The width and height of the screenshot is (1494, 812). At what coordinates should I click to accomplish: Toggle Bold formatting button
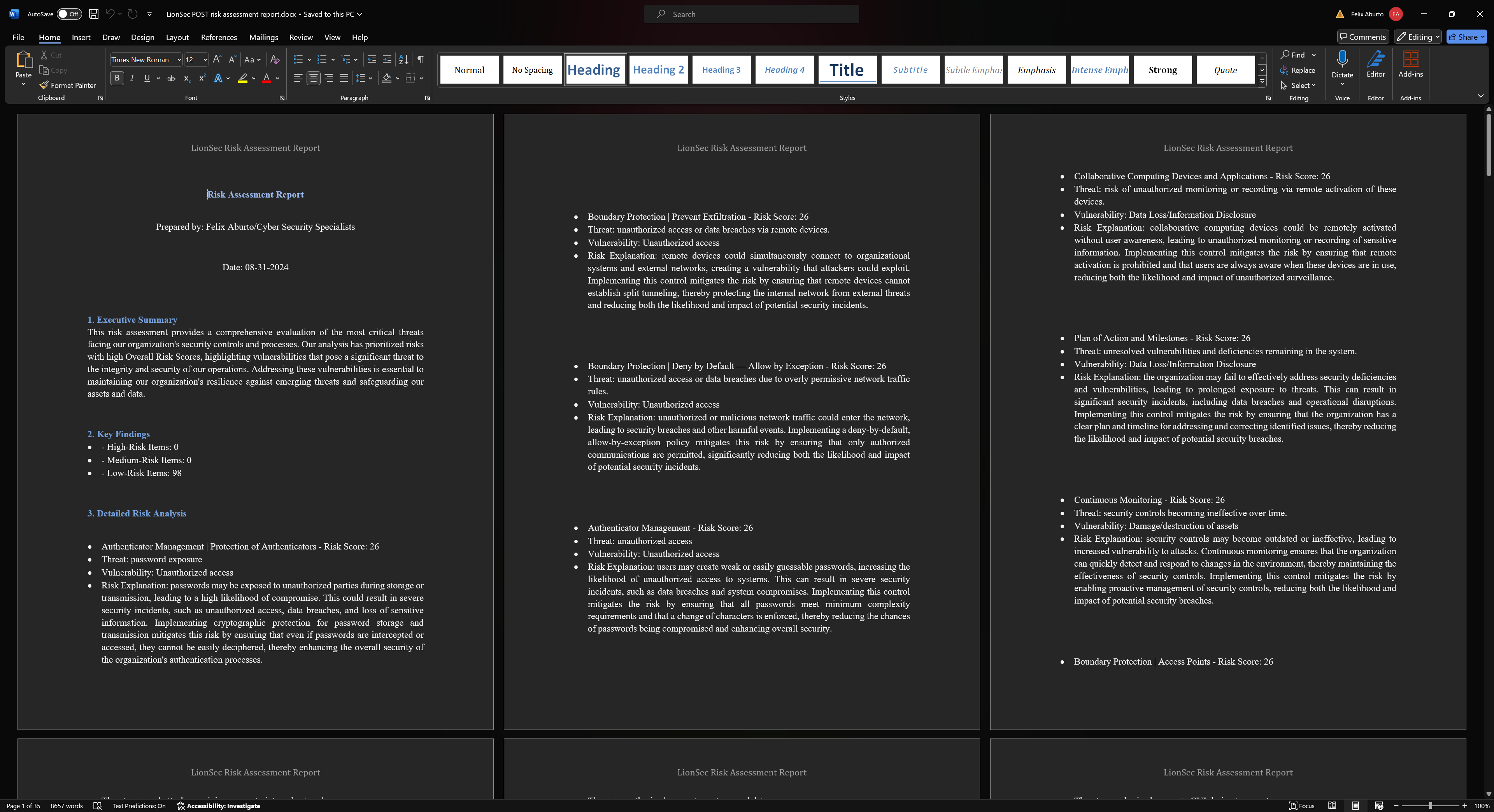[x=117, y=78]
